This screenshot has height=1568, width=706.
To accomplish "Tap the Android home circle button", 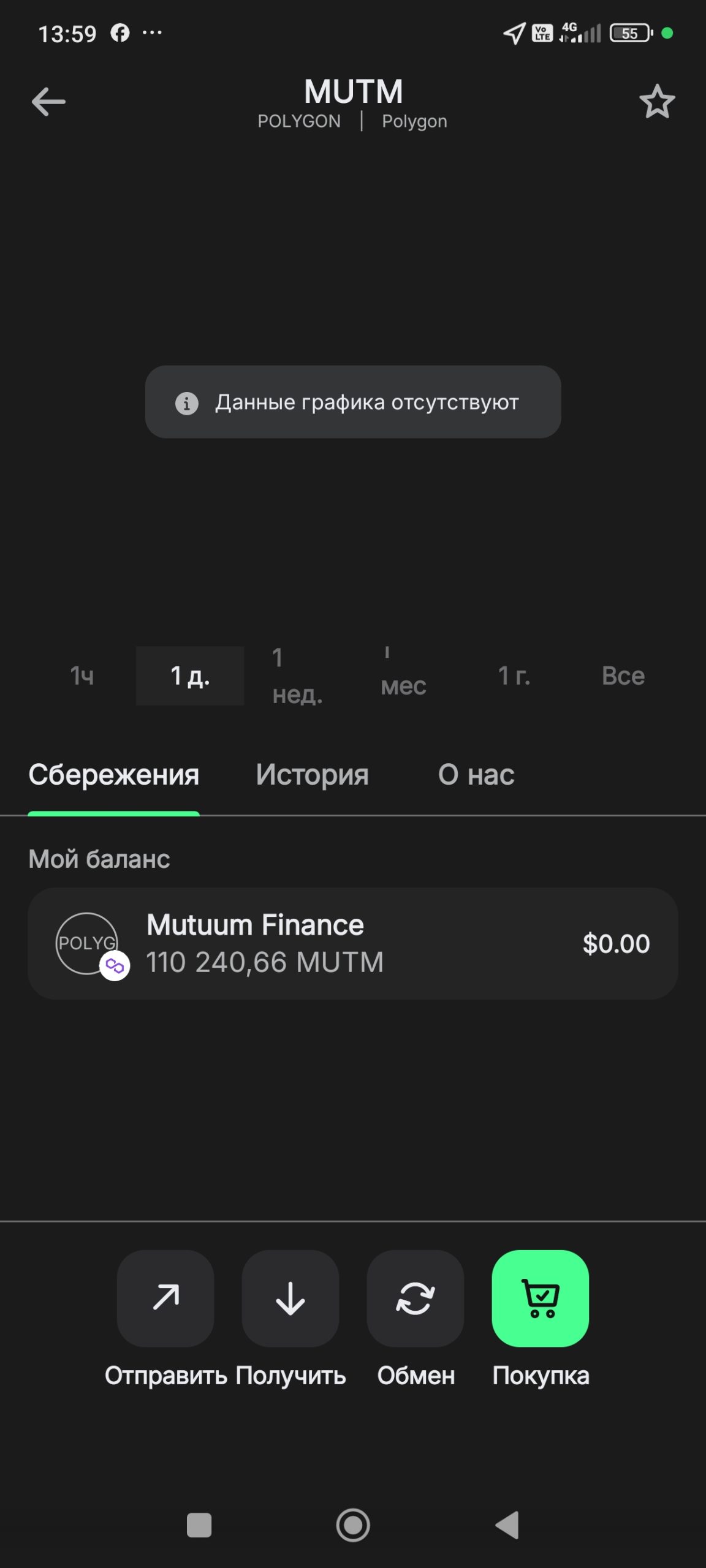I will pos(353,1525).
